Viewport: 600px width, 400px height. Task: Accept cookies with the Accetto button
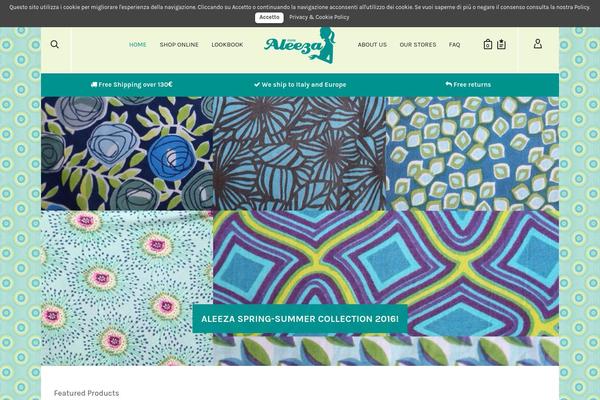[269, 17]
